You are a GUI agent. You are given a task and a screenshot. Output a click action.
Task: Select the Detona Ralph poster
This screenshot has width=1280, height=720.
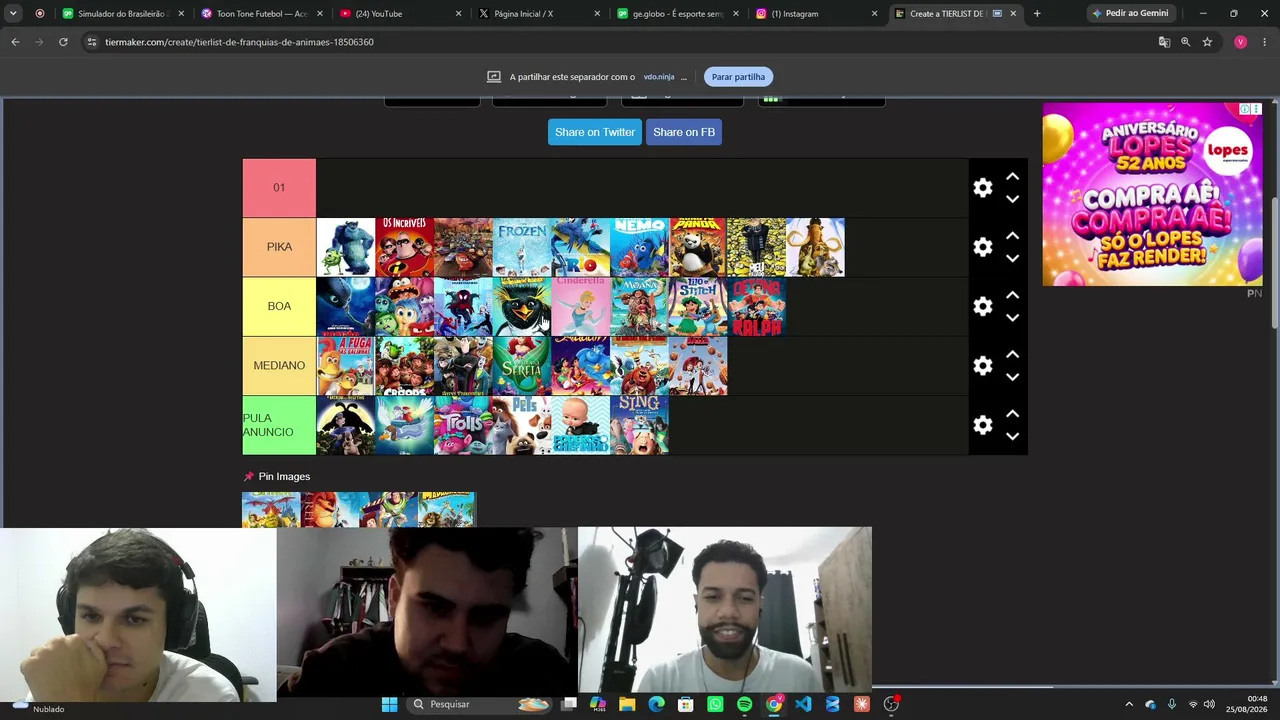tap(757, 306)
